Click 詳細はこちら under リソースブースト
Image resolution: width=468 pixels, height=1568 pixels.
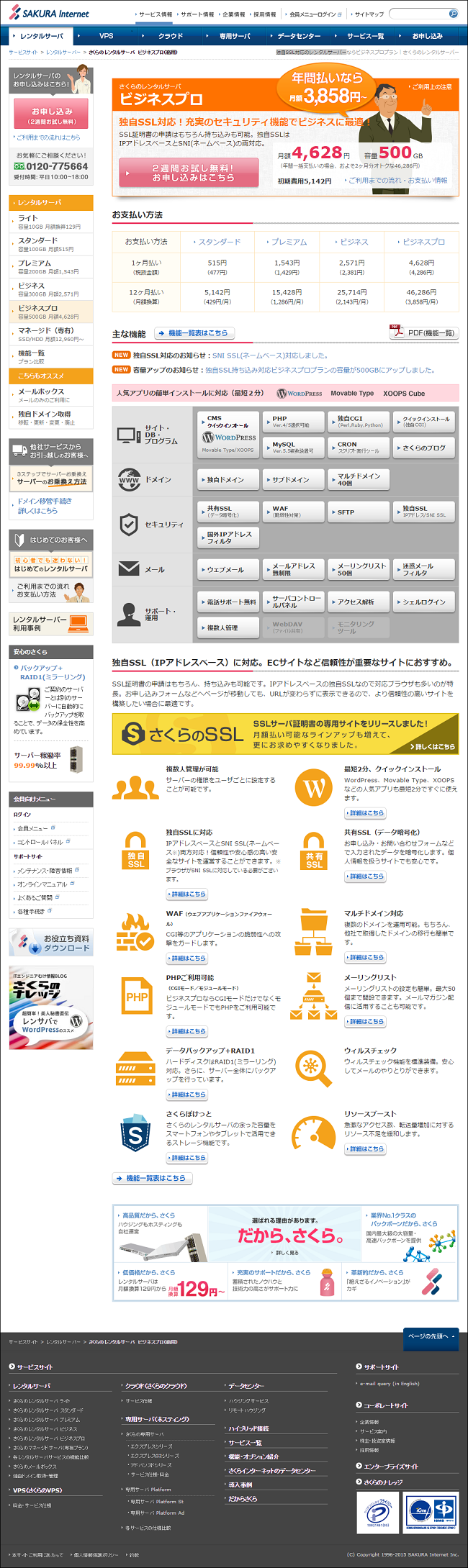(x=365, y=1149)
